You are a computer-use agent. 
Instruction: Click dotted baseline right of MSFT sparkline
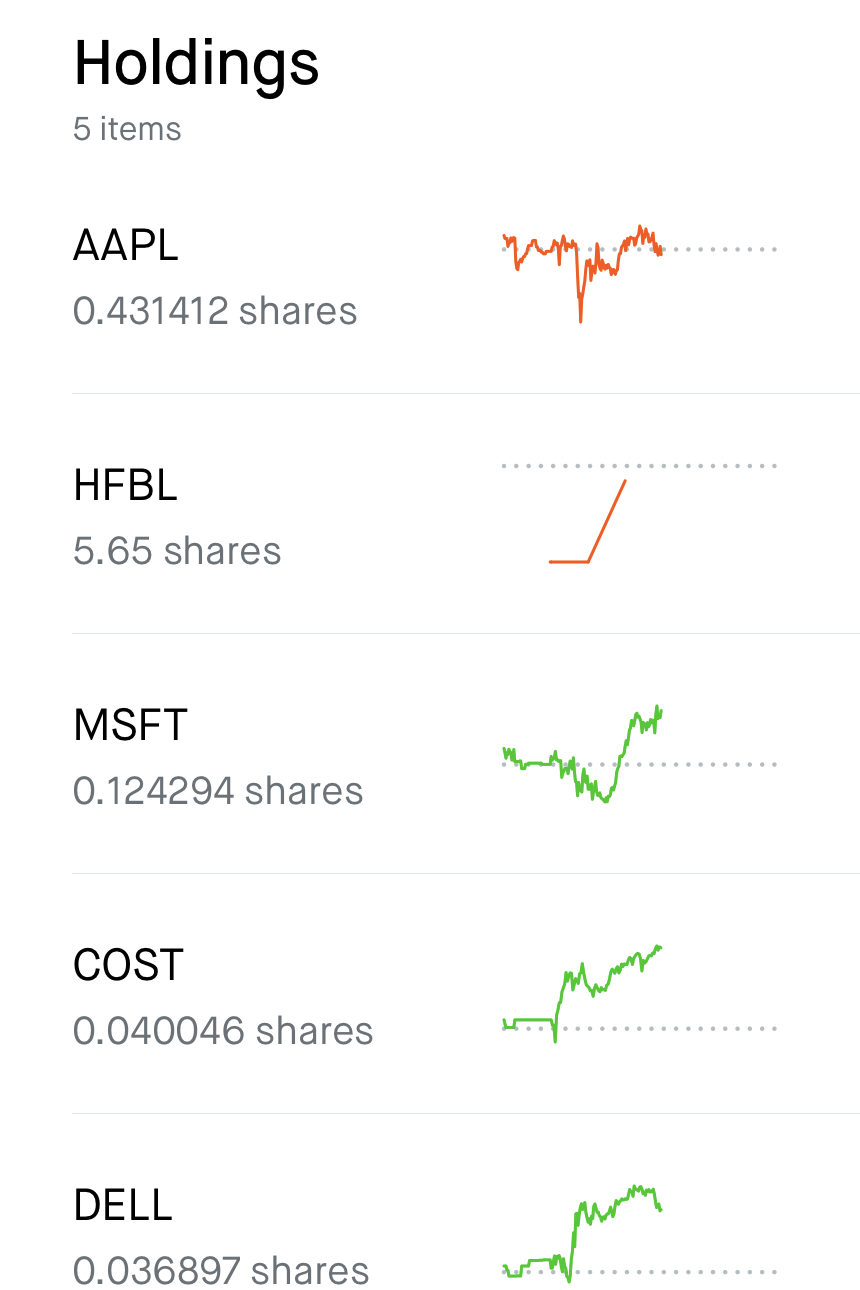tap(720, 765)
